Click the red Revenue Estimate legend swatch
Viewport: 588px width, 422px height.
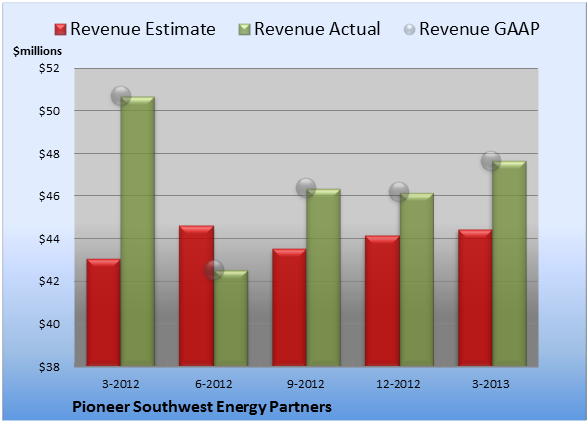tap(60, 30)
